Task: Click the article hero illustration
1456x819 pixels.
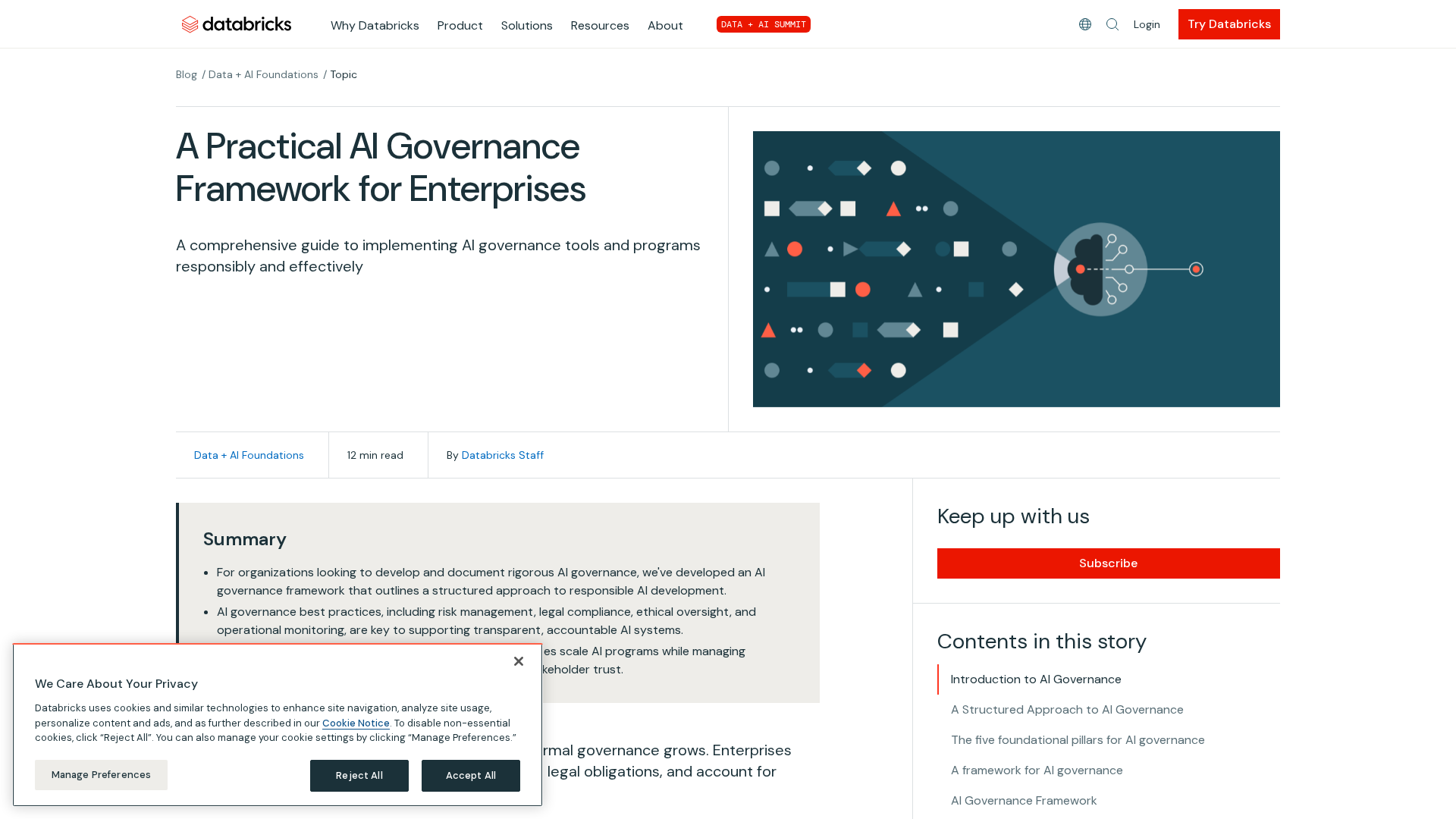Action: point(1015,269)
